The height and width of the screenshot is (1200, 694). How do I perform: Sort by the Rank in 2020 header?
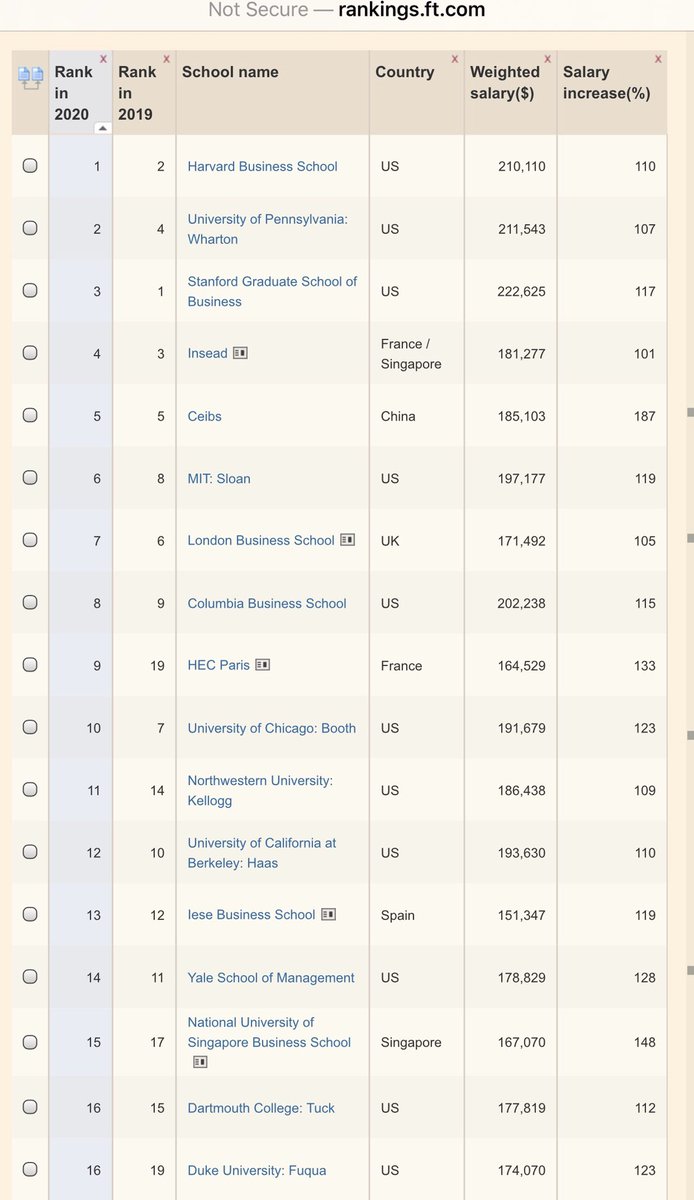[x=73, y=93]
